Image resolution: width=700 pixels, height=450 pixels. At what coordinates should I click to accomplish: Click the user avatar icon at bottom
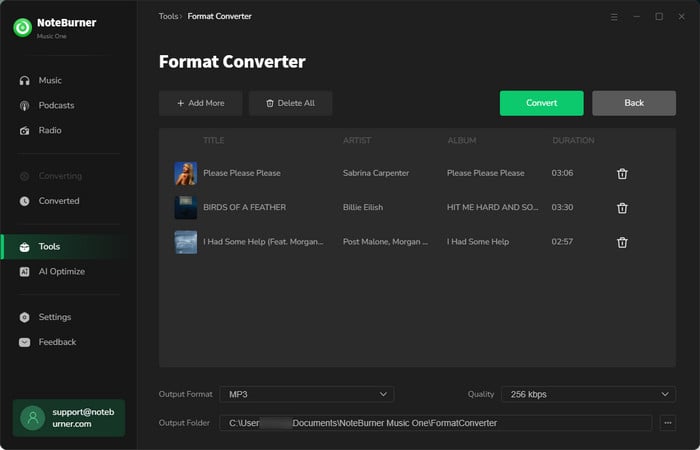(33, 418)
